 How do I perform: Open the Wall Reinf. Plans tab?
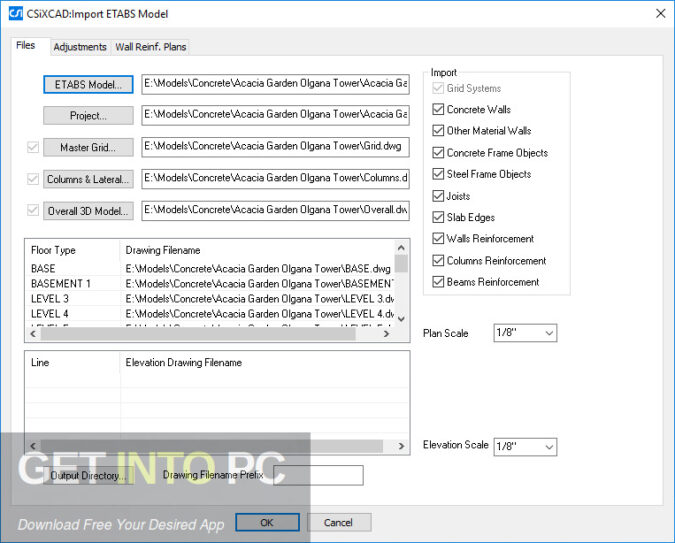click(151, 47)
